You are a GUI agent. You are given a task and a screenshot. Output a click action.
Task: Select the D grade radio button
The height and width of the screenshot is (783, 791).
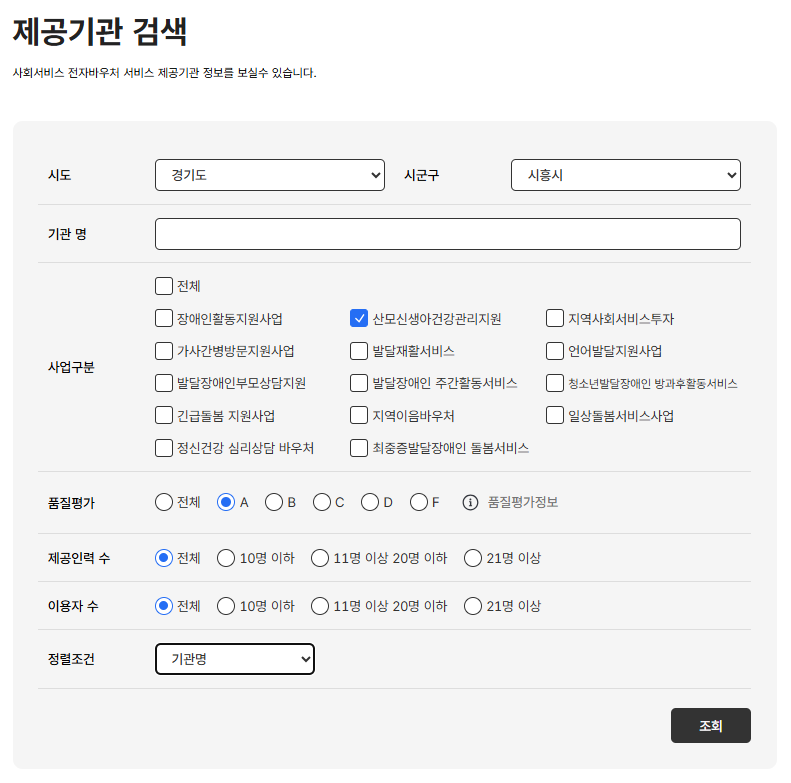(x=370, y=502)
